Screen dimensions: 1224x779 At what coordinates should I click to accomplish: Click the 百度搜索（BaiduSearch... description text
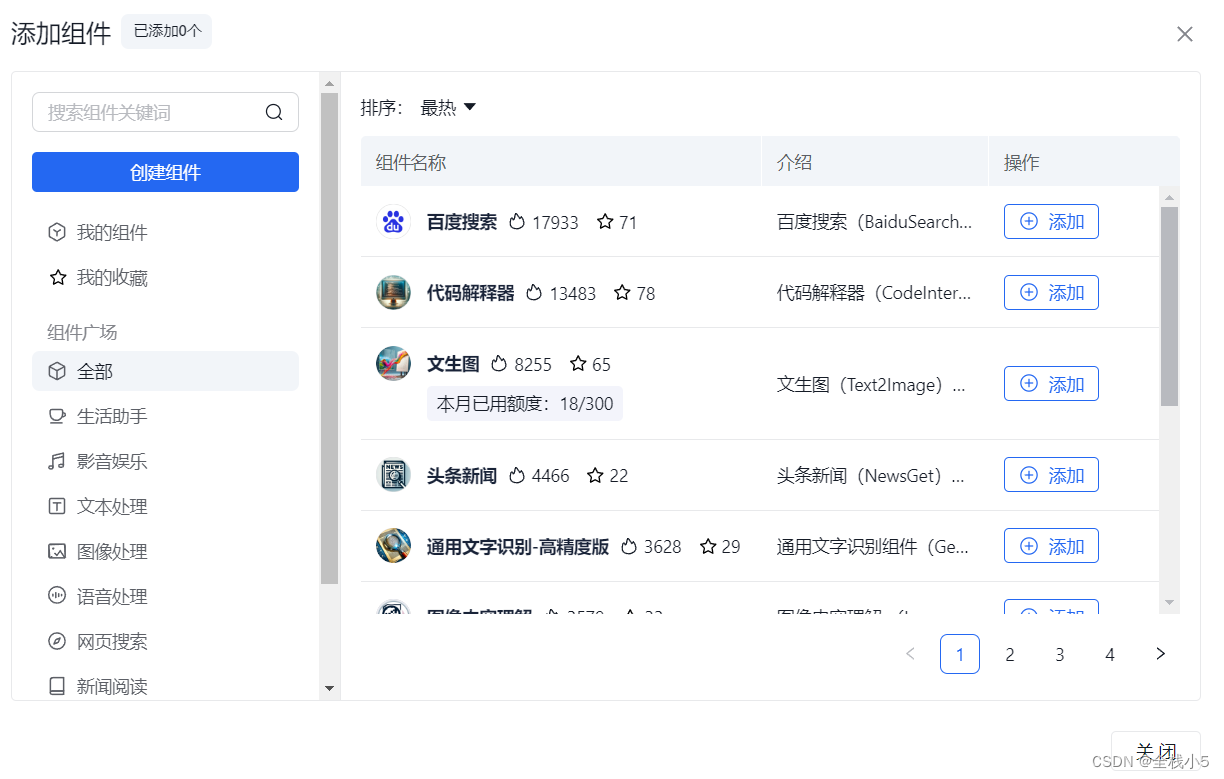click(x=875, y=222)
